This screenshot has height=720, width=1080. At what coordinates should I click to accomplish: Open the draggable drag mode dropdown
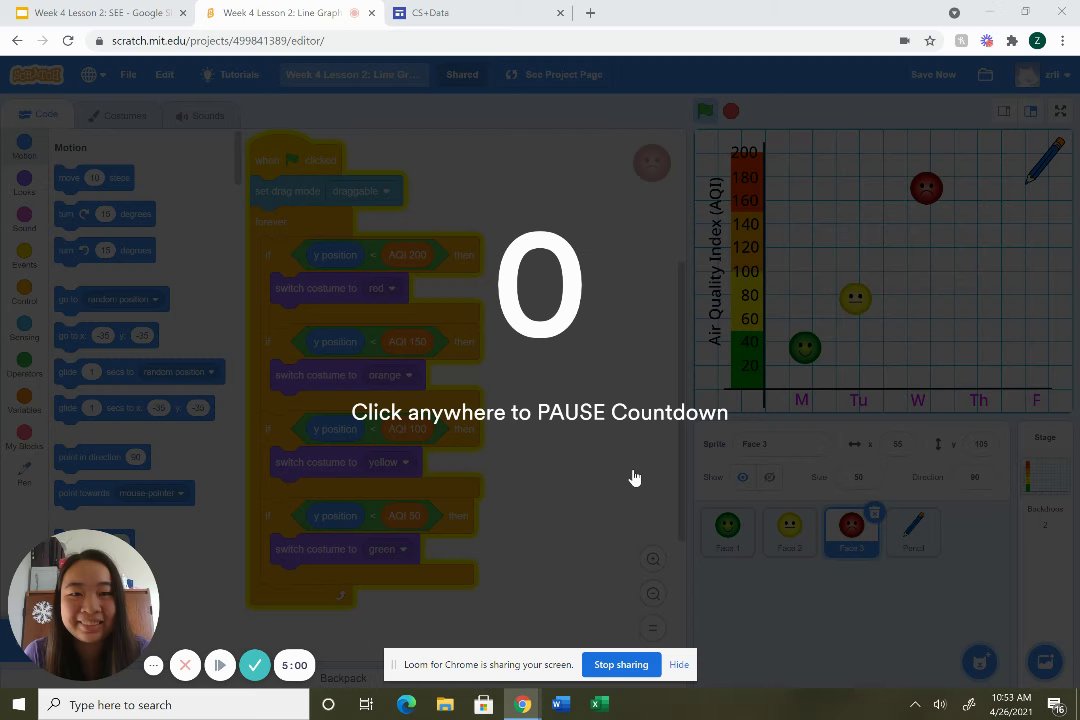361,191
